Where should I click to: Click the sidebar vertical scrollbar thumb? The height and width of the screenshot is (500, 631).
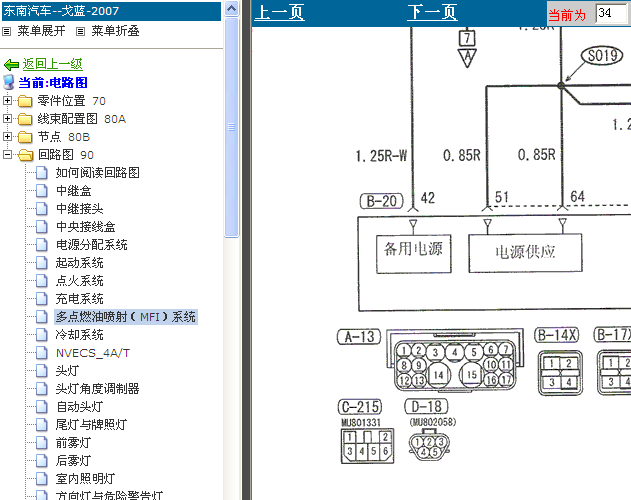click(x=231, y=128)
